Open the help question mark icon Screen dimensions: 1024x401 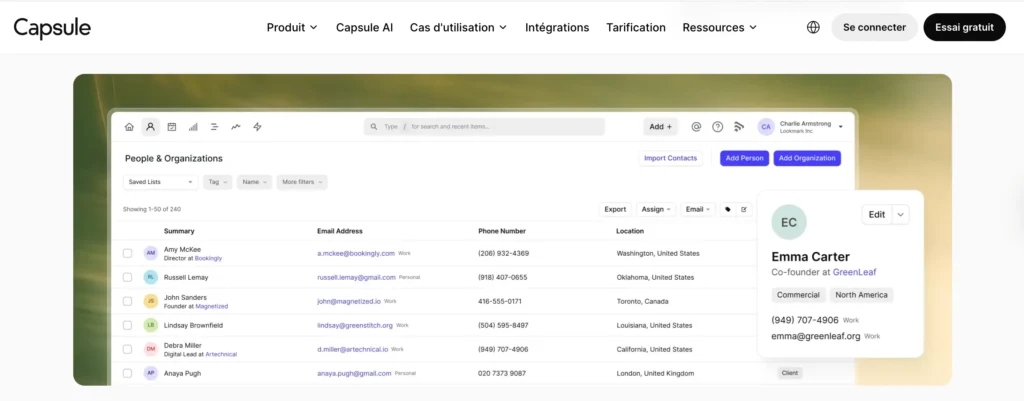pyautogui.click(x=718, y=127)
